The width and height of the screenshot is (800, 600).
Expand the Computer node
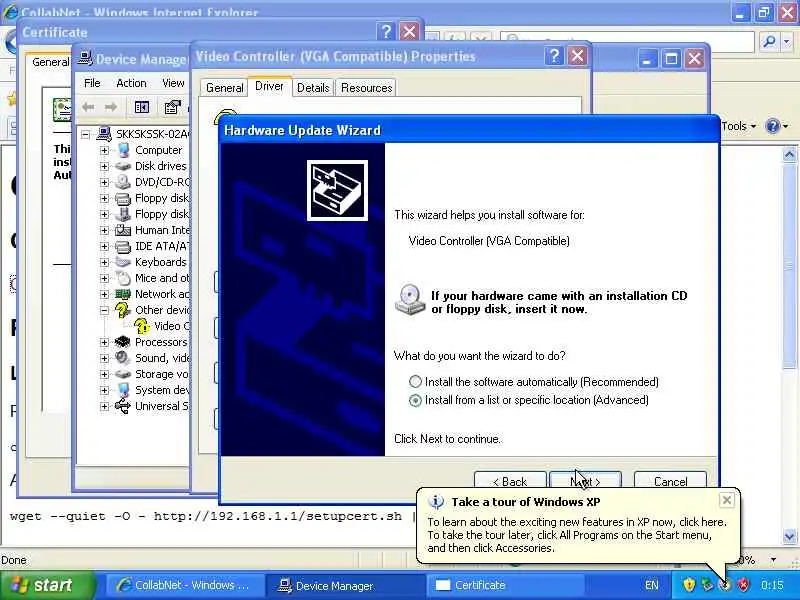(104, 151)
